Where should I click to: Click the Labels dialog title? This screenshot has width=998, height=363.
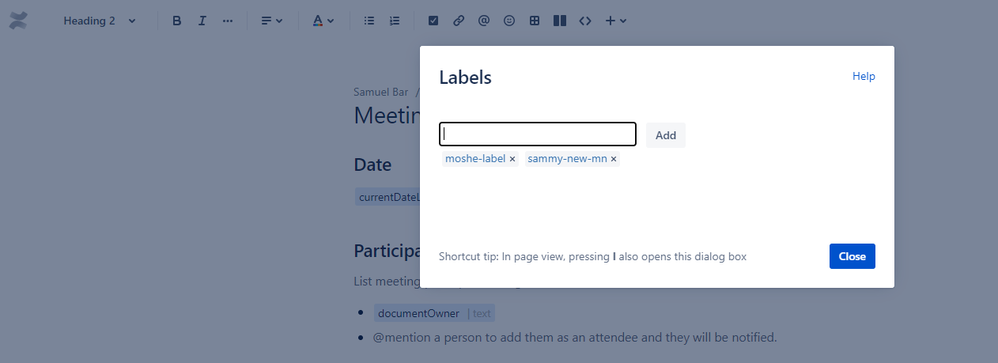[x=465, y=78]
